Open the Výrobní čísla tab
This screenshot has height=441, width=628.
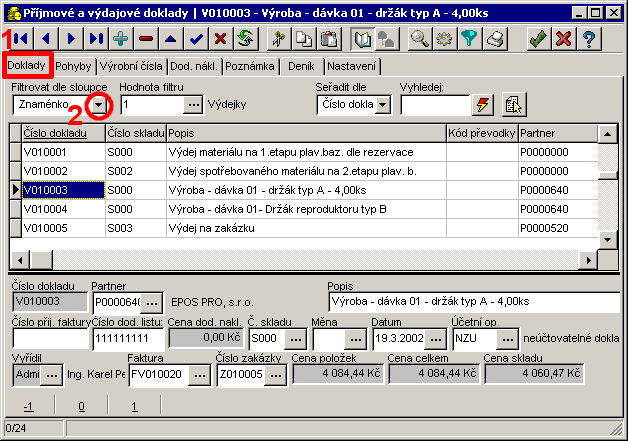tap(131, 66)
